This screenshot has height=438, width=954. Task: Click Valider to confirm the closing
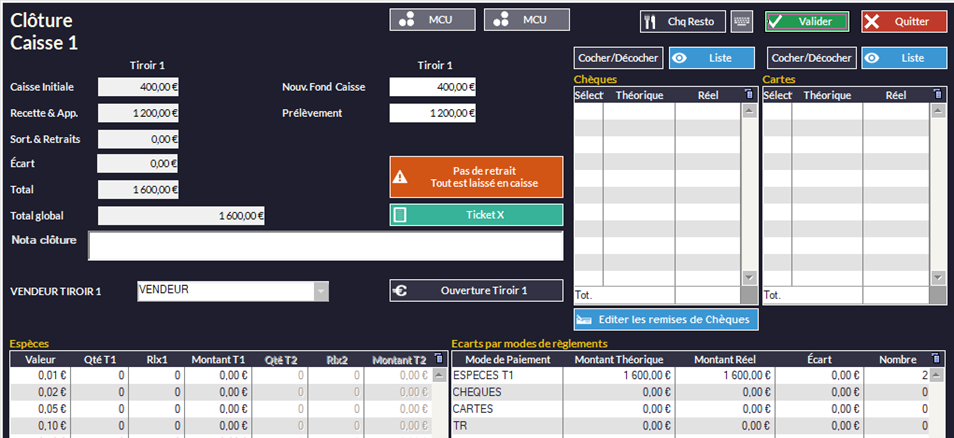coord(807,21)
